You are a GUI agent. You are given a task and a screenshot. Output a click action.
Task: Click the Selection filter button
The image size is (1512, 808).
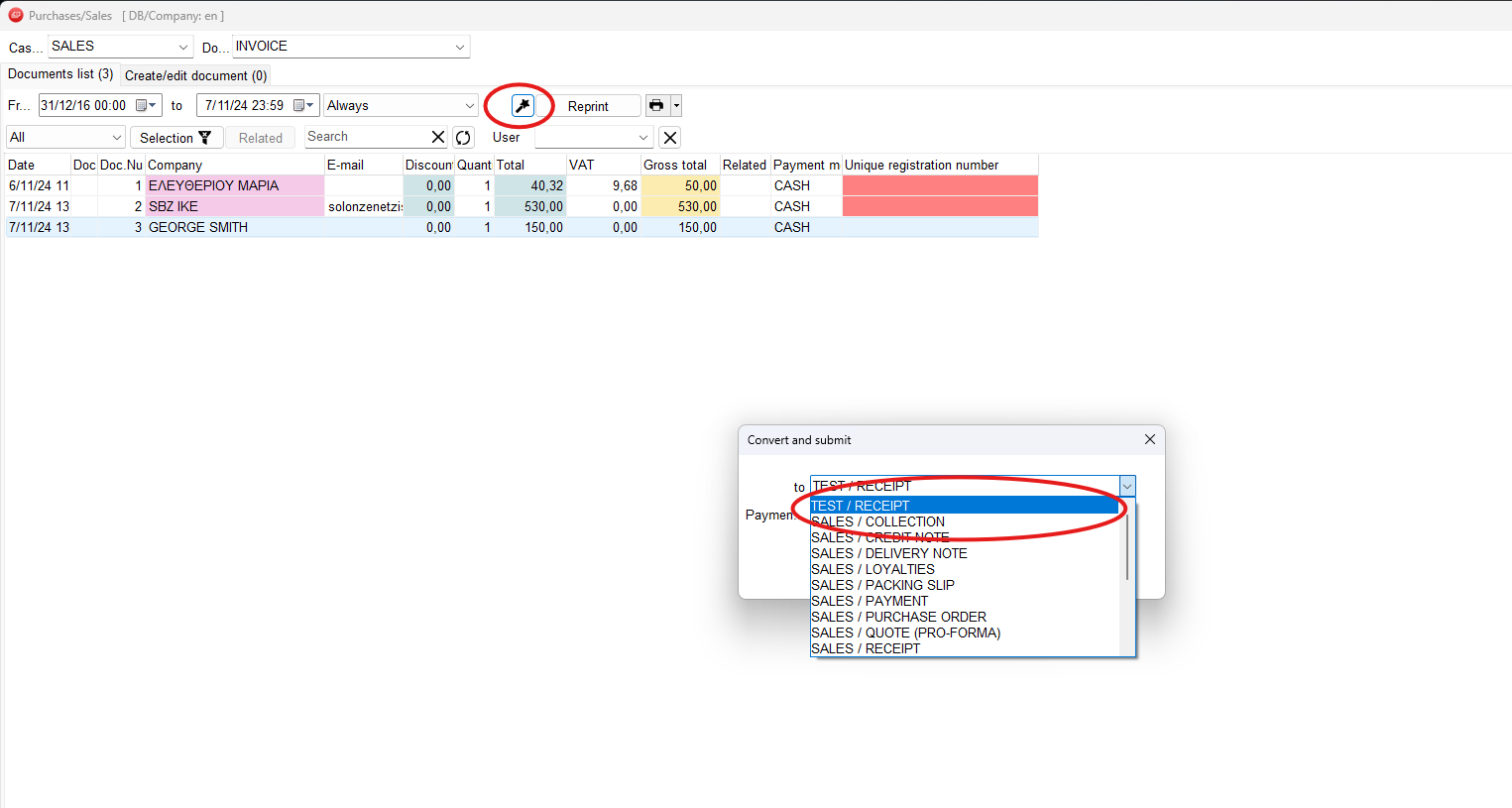click(x=175, y=138)
